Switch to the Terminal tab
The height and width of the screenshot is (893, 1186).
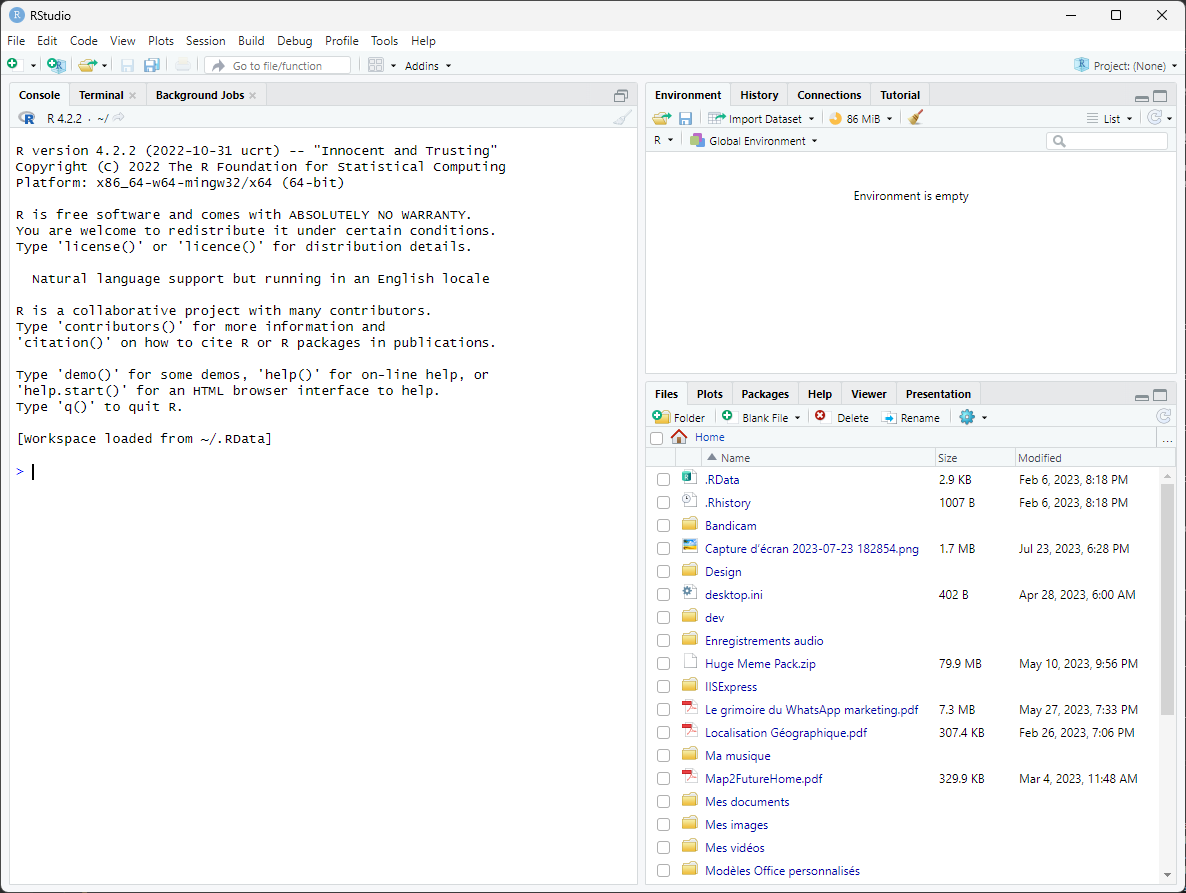click(x=101, y=95)
